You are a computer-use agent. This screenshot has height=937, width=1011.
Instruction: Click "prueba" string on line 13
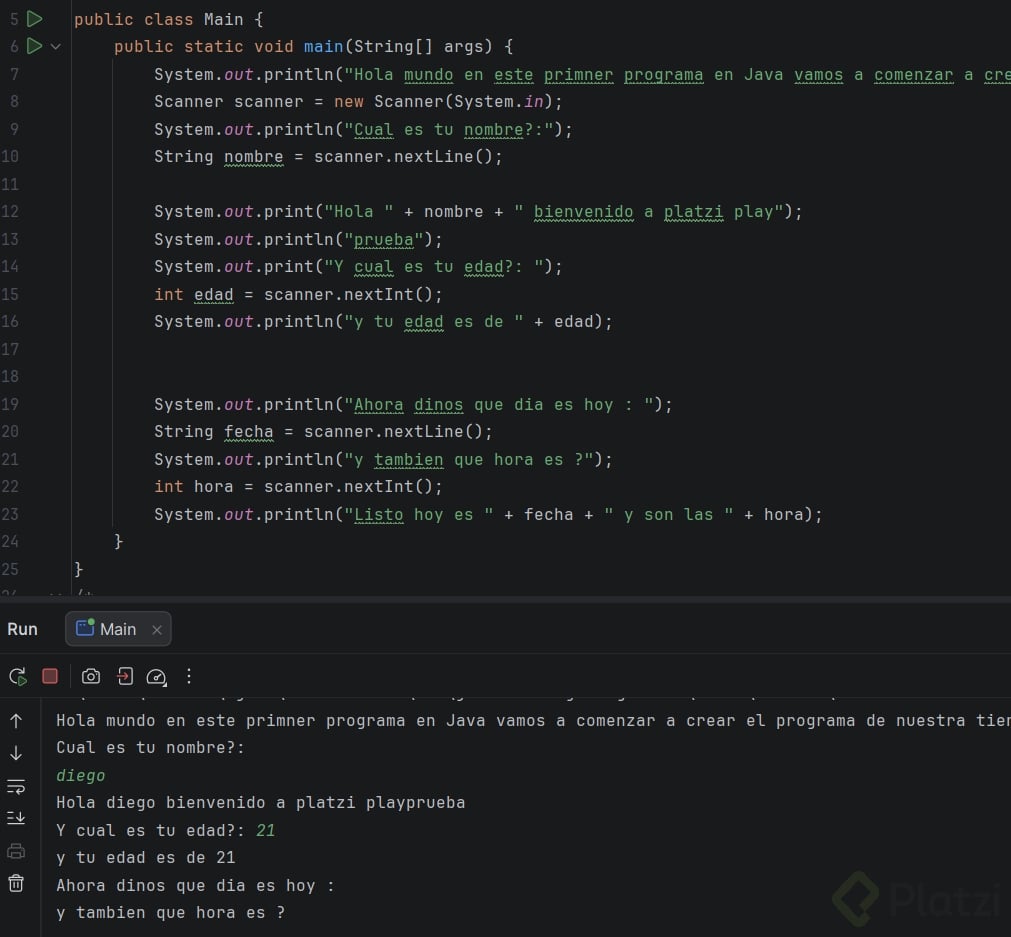383,240
